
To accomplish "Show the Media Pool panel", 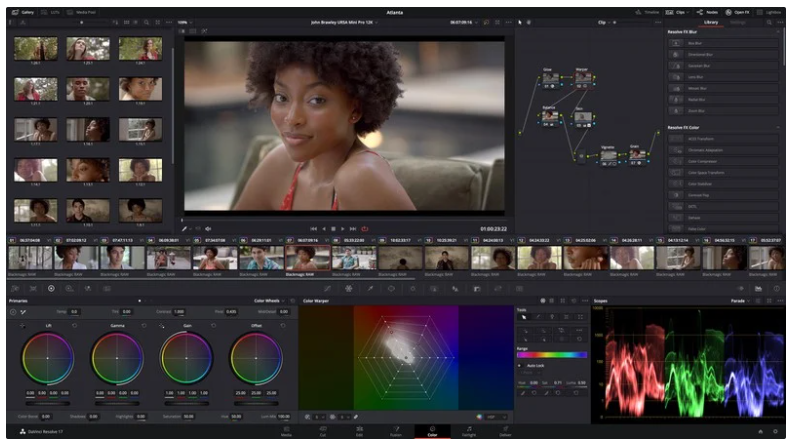I will pos(81,12).
